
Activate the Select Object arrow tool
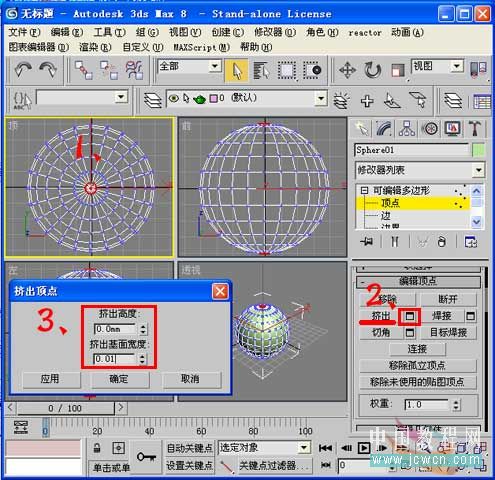click(236, 70)
